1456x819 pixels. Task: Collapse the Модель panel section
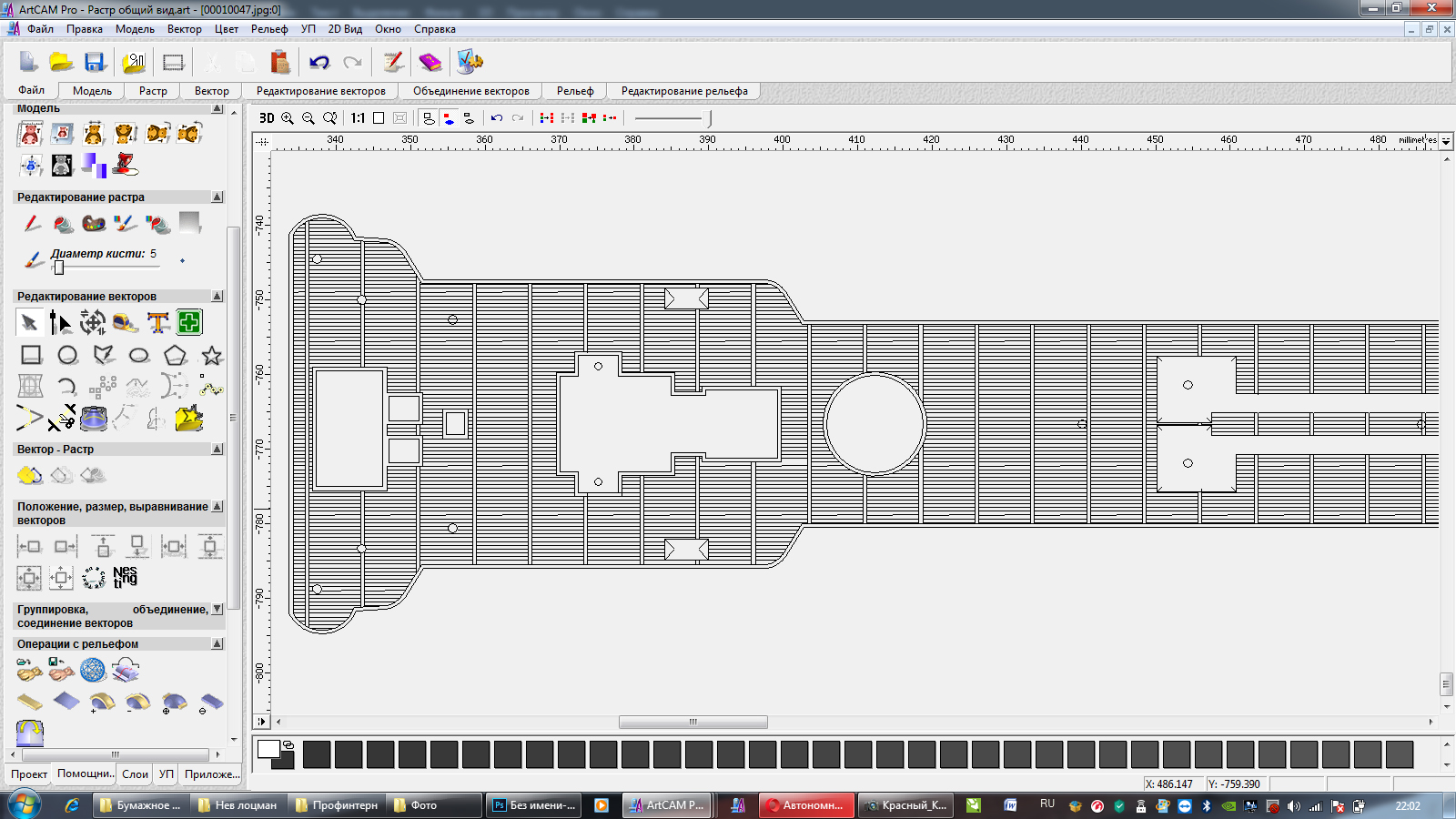point(217,108)
